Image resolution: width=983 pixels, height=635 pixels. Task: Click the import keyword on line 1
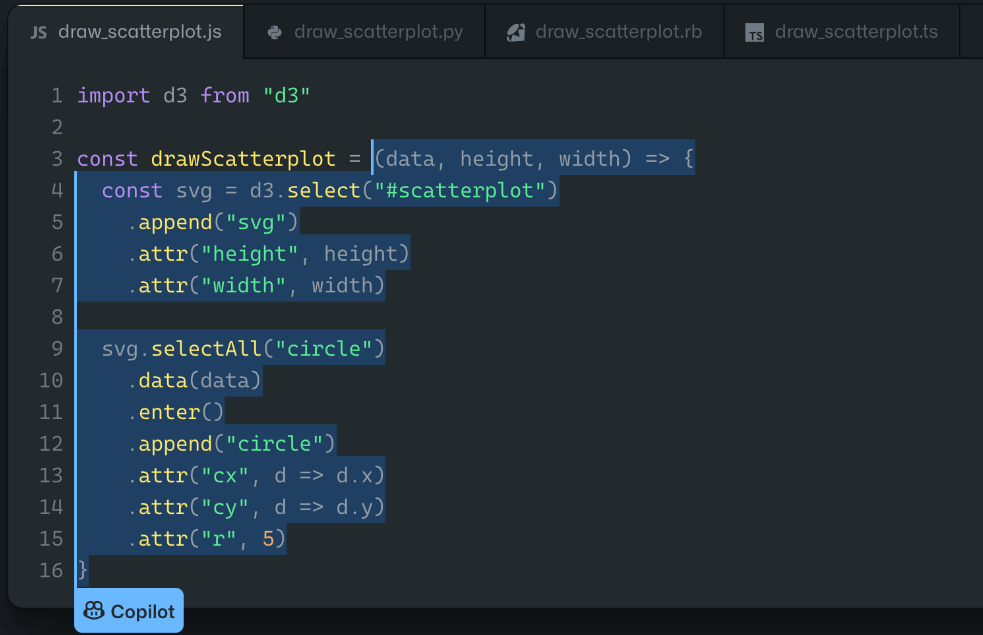click(x=114, y=96)
